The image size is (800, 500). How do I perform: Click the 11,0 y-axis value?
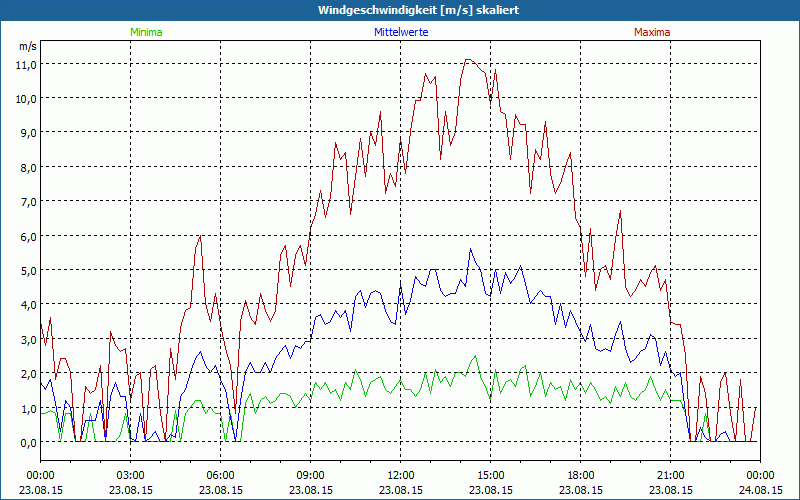click(27, 64)
